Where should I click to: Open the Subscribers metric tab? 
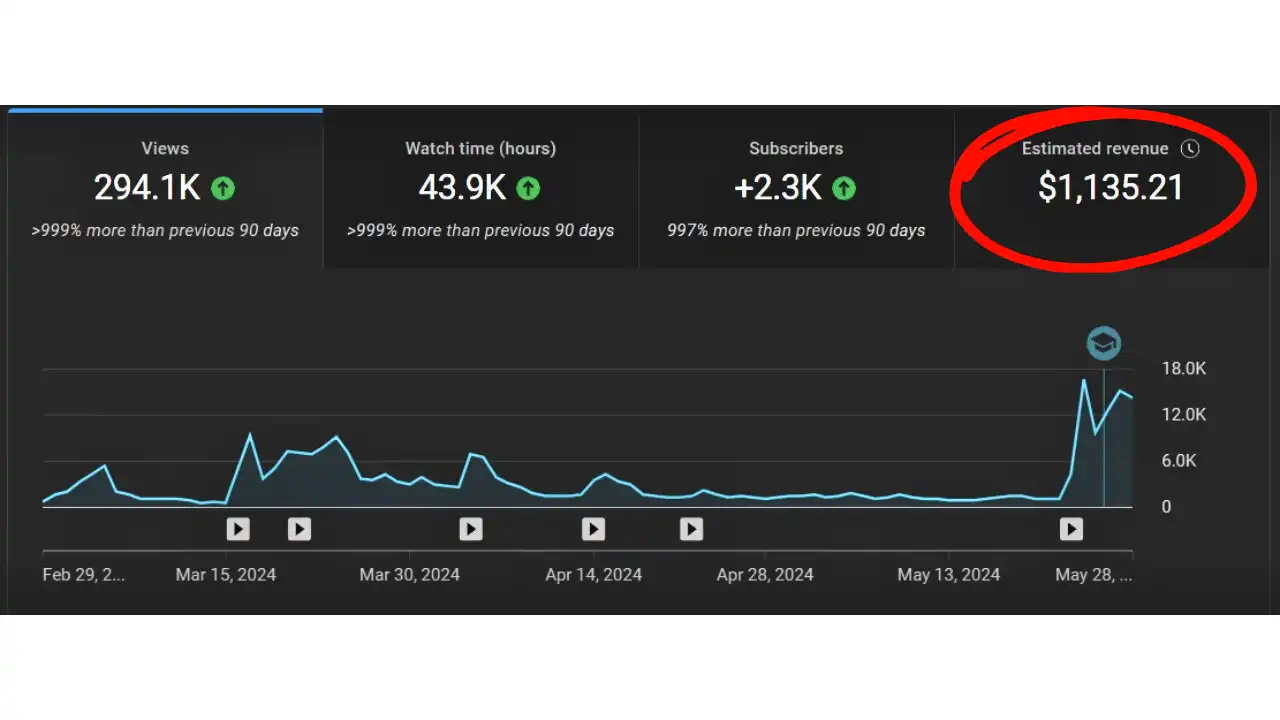(796, 188)
